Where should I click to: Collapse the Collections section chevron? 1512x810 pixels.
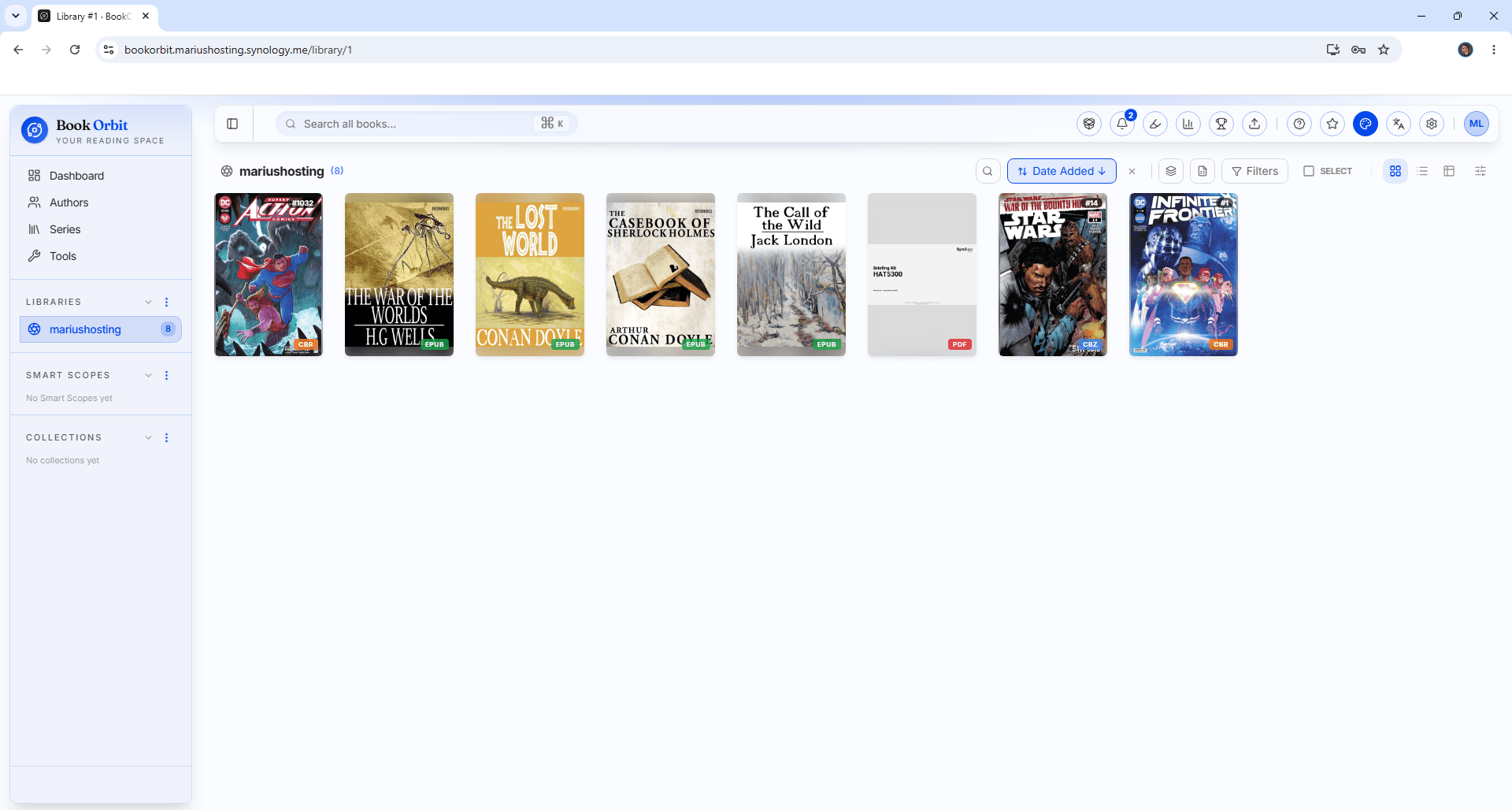(148, 437)
